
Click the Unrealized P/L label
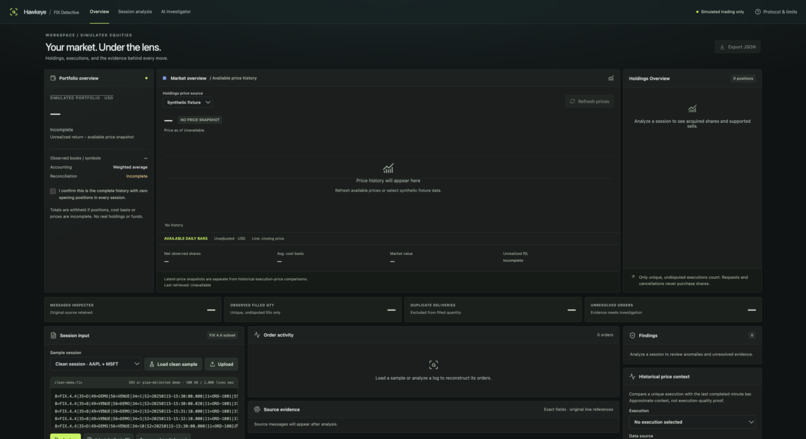point(516,253)
